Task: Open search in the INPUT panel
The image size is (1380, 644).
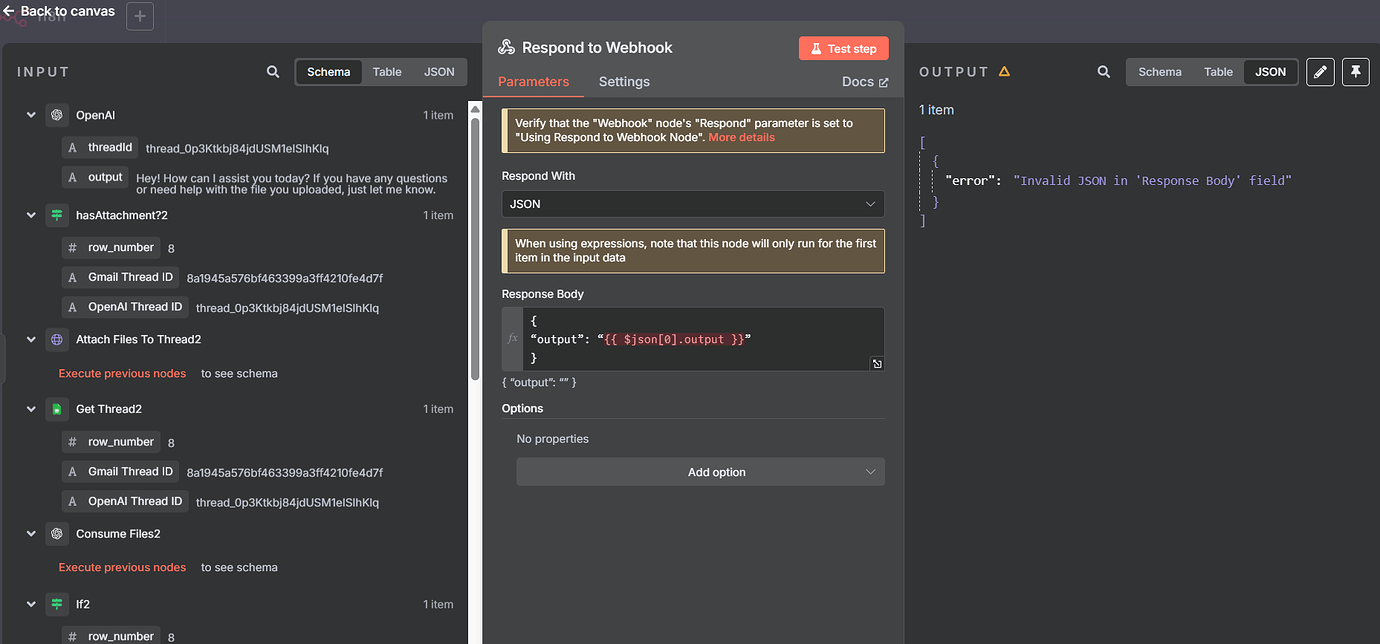Action: coord(272,71)
